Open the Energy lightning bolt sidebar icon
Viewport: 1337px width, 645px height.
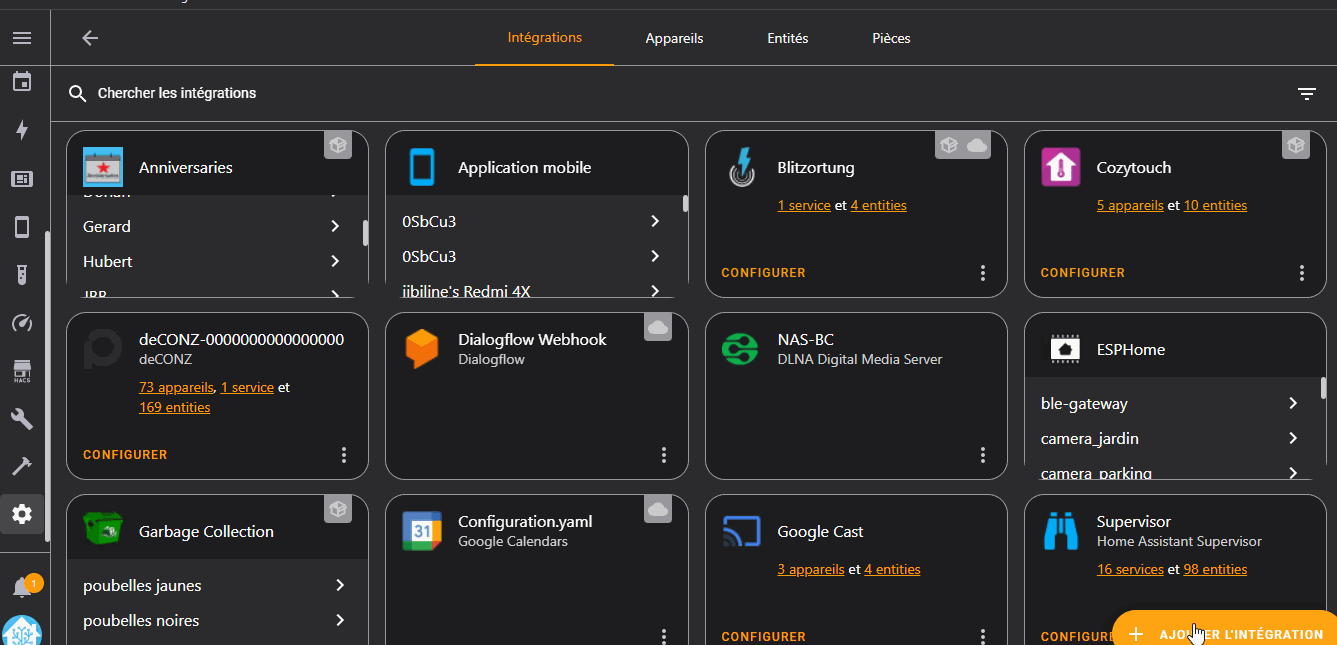coord(22,130)
